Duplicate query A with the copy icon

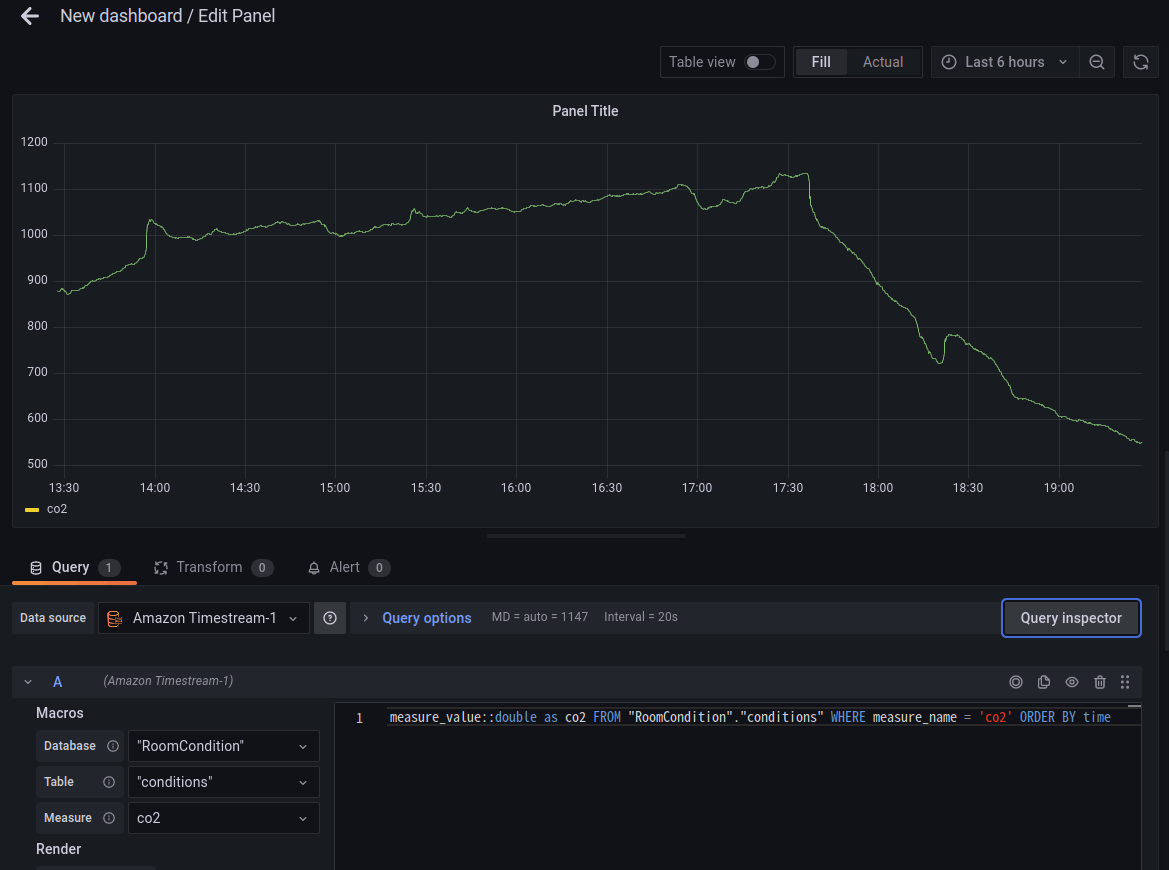1044,681
